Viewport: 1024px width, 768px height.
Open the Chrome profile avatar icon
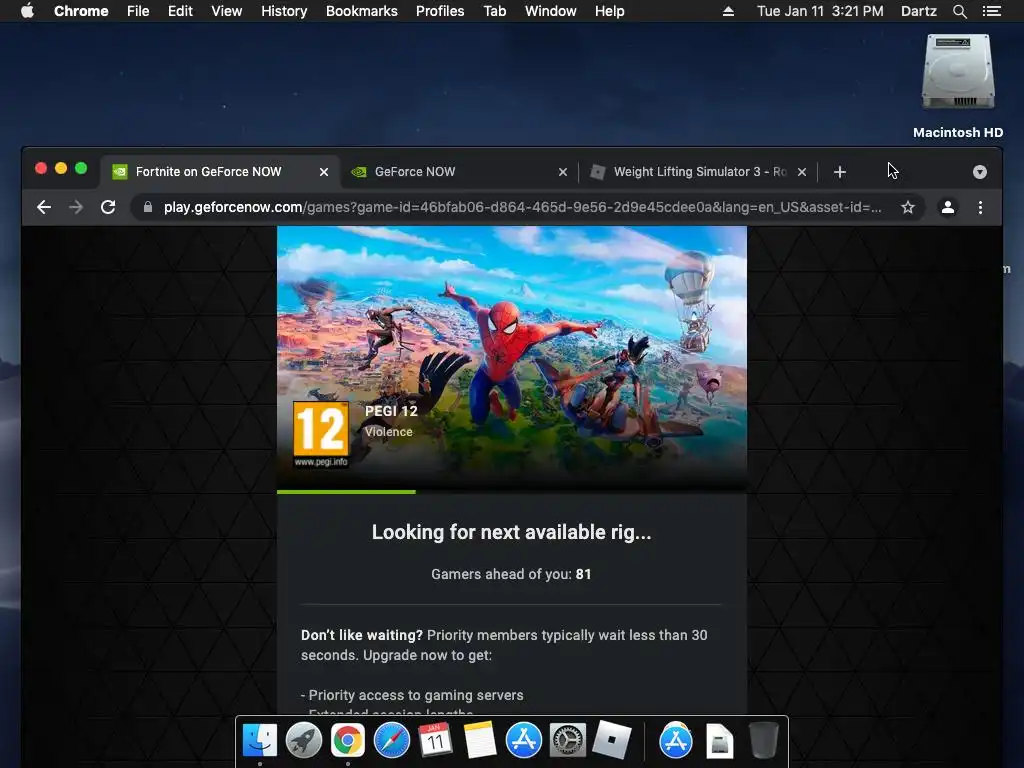[x=948, y=207]
